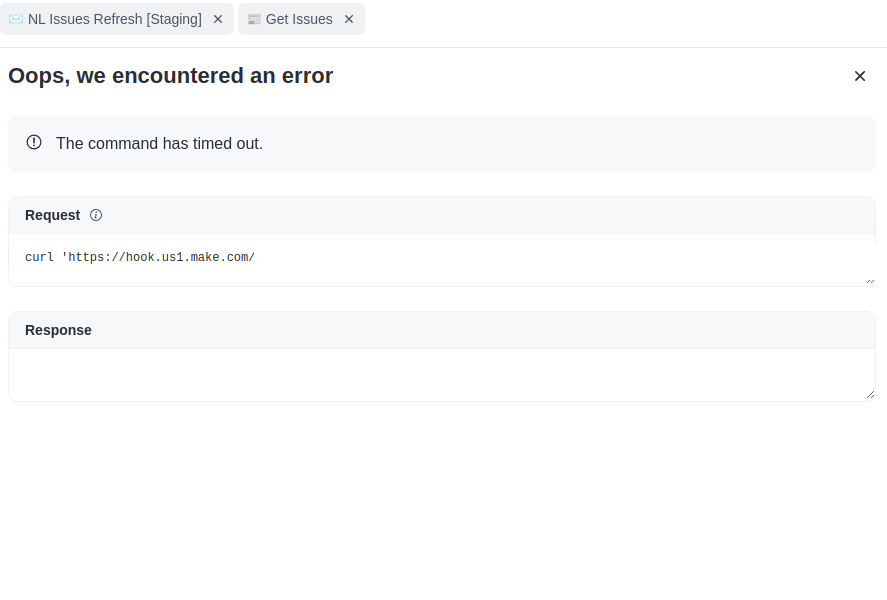Viewport: 887px width, 600px height.
Task: Click the word curl in the request
Action: pyautogui.click(x=39, y=258)
